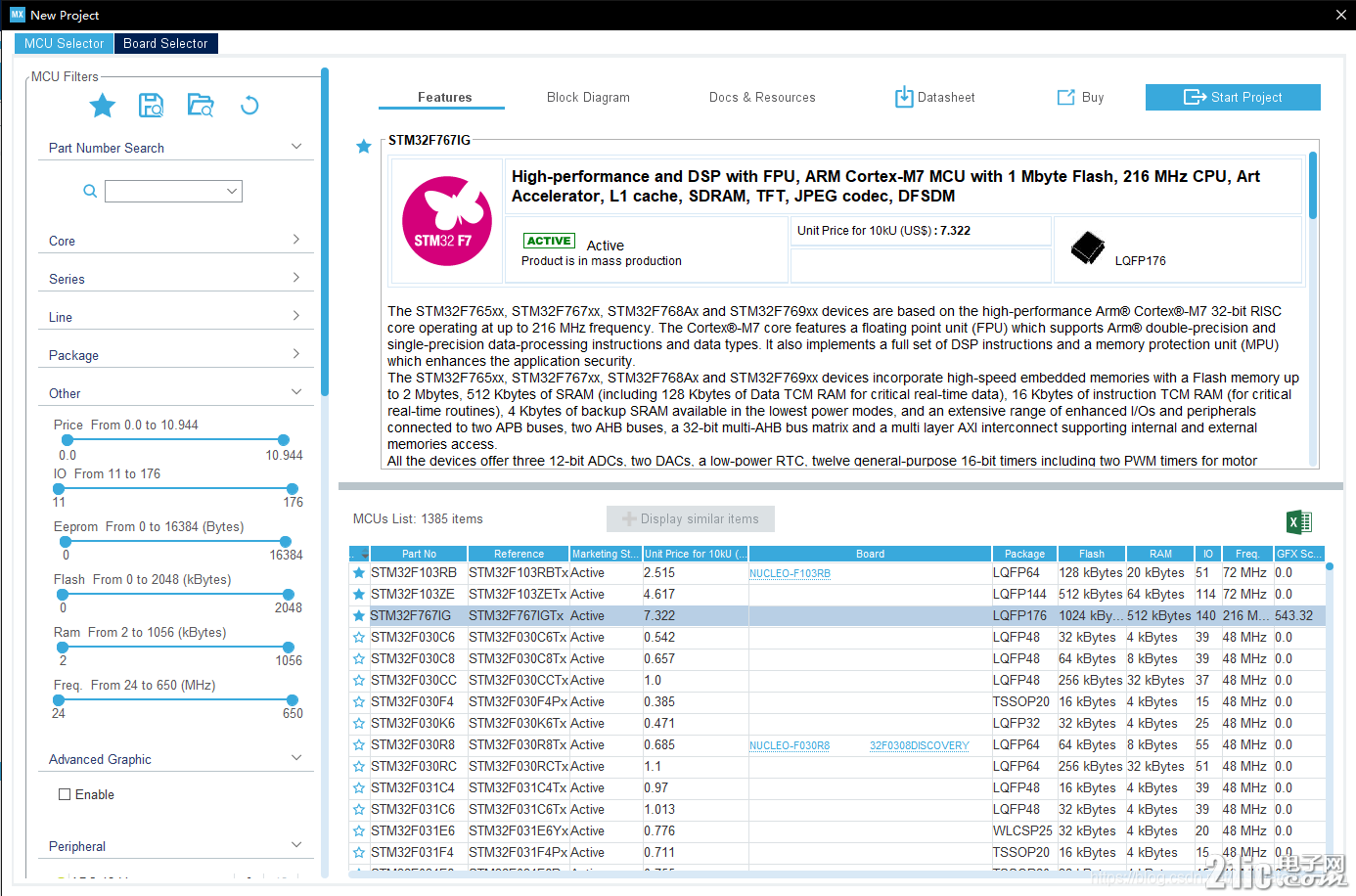Click Eeprom maximum slider handle
1356x896 pixels.
pos(286,542)
